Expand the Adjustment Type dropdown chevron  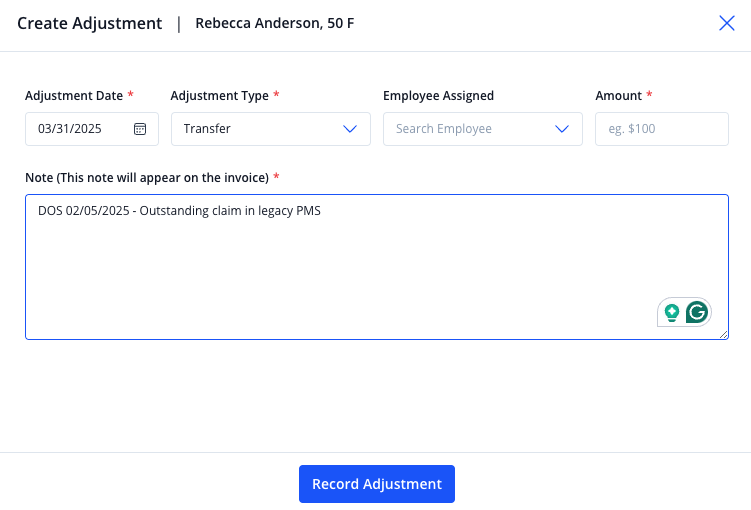tap(350, 129)
